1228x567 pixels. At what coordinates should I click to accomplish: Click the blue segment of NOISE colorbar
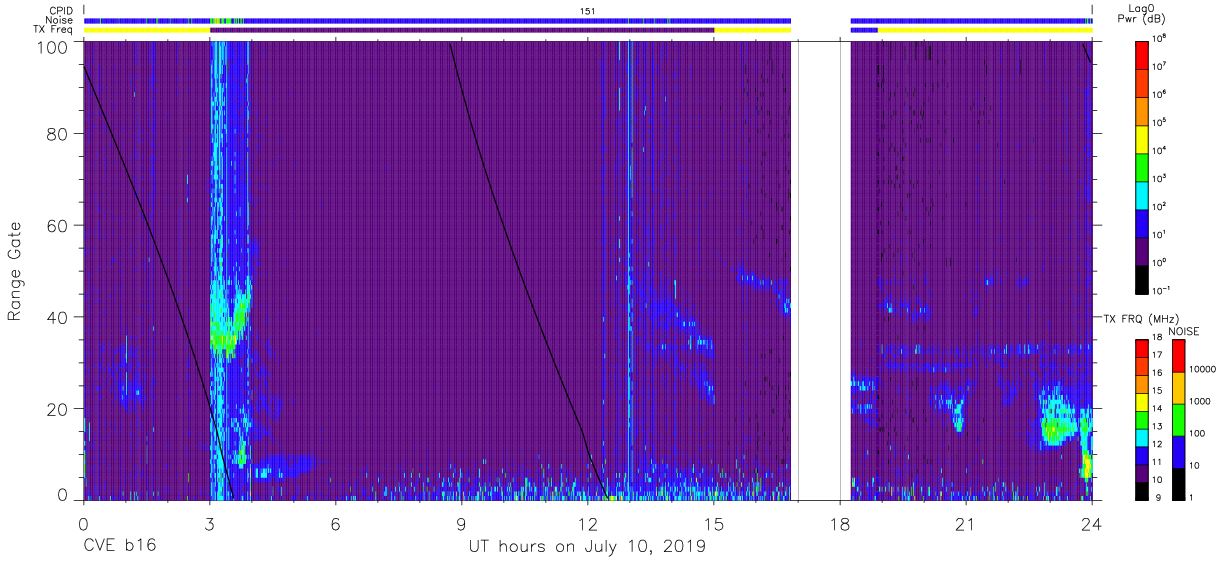click(1178, 451)
